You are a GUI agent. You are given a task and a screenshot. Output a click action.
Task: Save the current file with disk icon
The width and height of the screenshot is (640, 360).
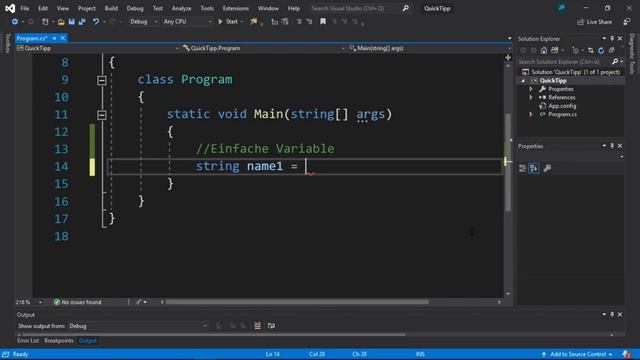[71, 22]
